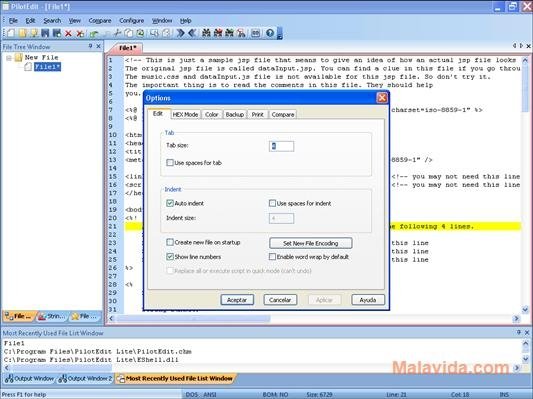Viewport: 533px width, 399px height.
Task: Click the Paste toolbar icon
Action: tap(140, 33)
